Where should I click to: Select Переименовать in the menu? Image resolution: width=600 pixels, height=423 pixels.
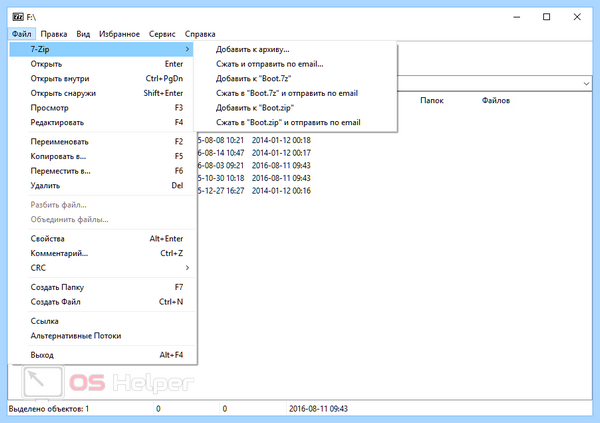point(101,142)
